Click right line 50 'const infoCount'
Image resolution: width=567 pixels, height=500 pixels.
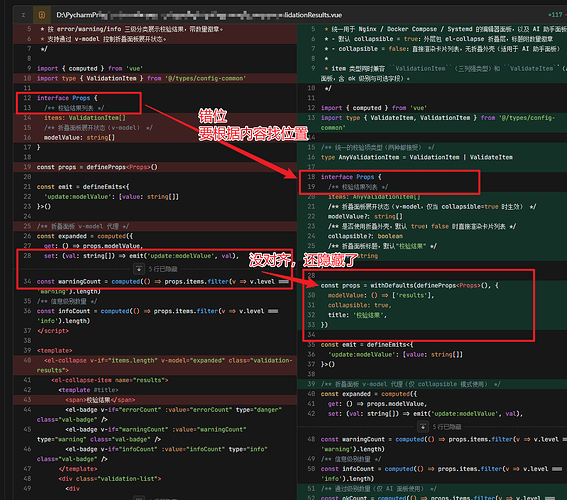coord(441,474)
